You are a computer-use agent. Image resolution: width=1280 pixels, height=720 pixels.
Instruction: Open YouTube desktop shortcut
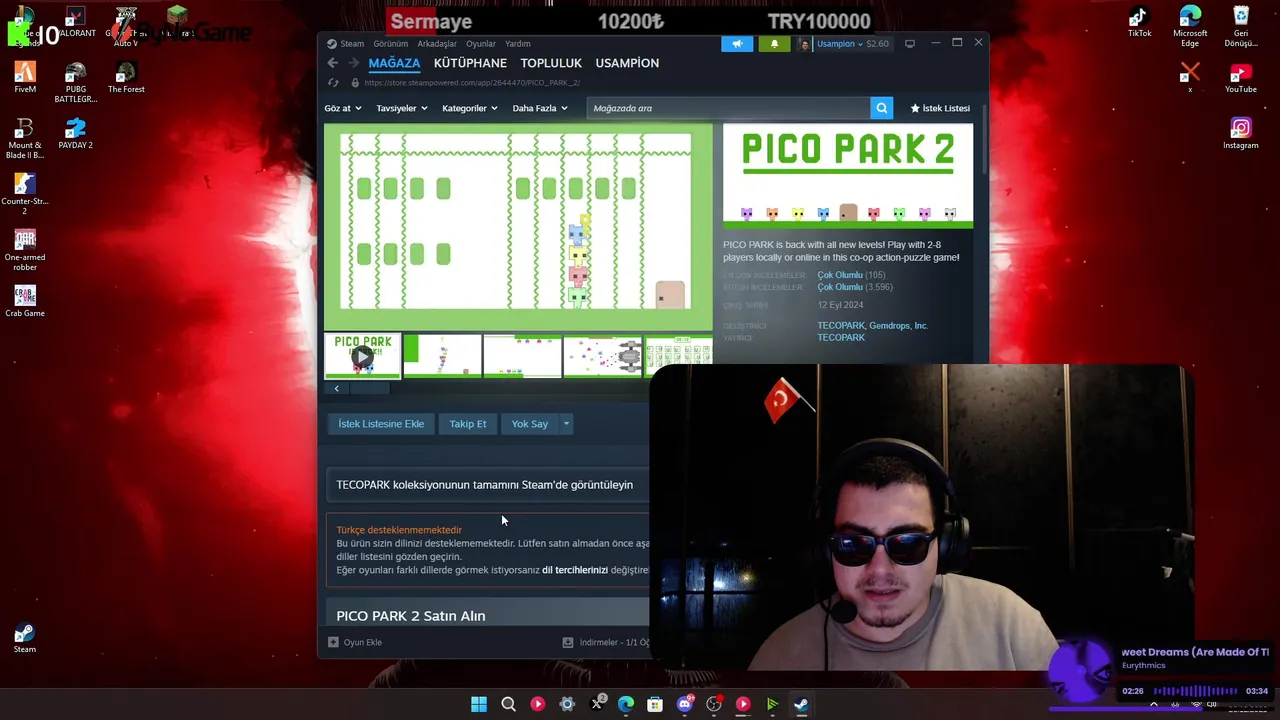click(x=1241, y=77)
